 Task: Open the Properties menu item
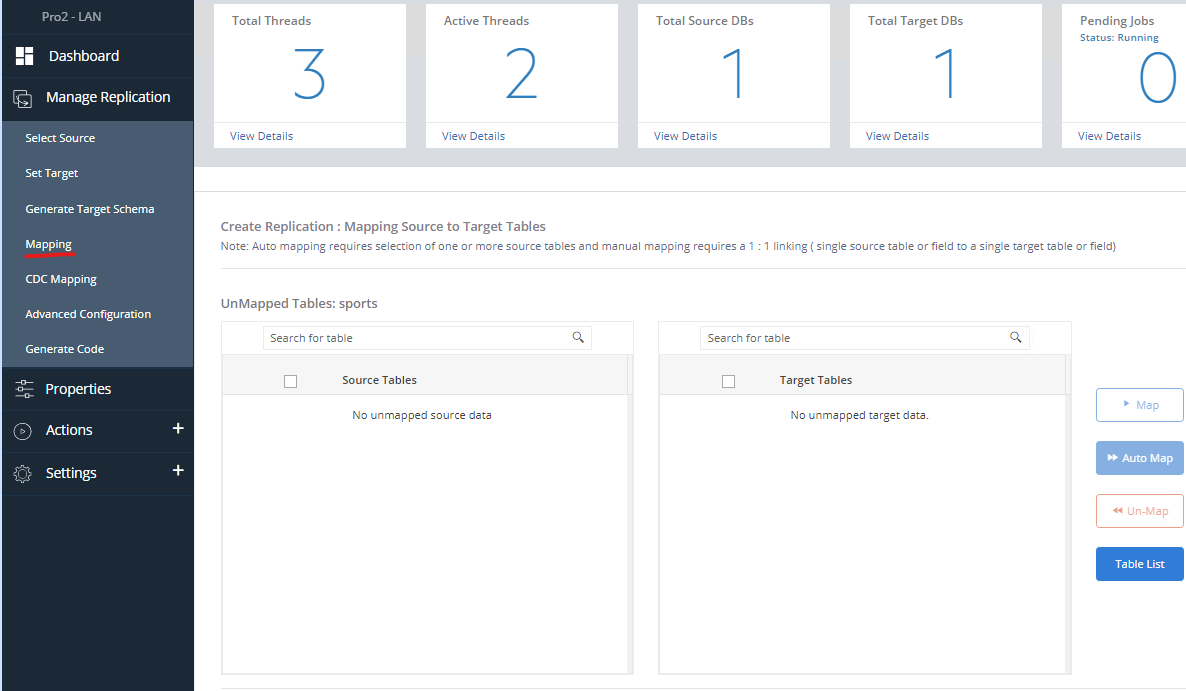(x=78, y=389)
